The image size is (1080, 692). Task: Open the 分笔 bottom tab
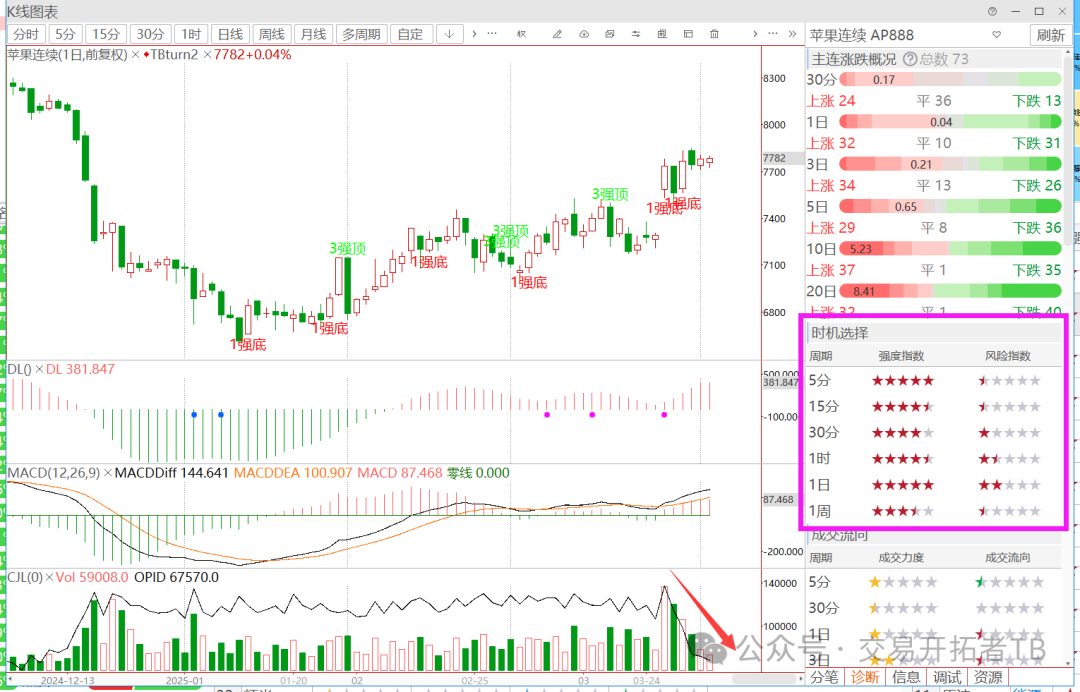pos(824,678)
